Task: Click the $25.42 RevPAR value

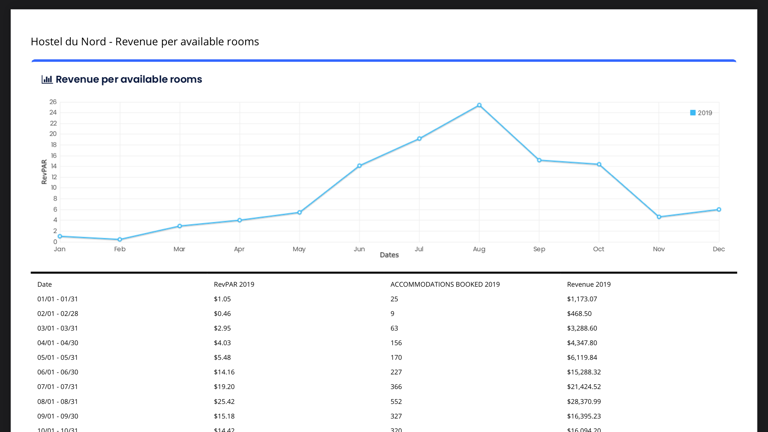Action: (x=224, y=402)
